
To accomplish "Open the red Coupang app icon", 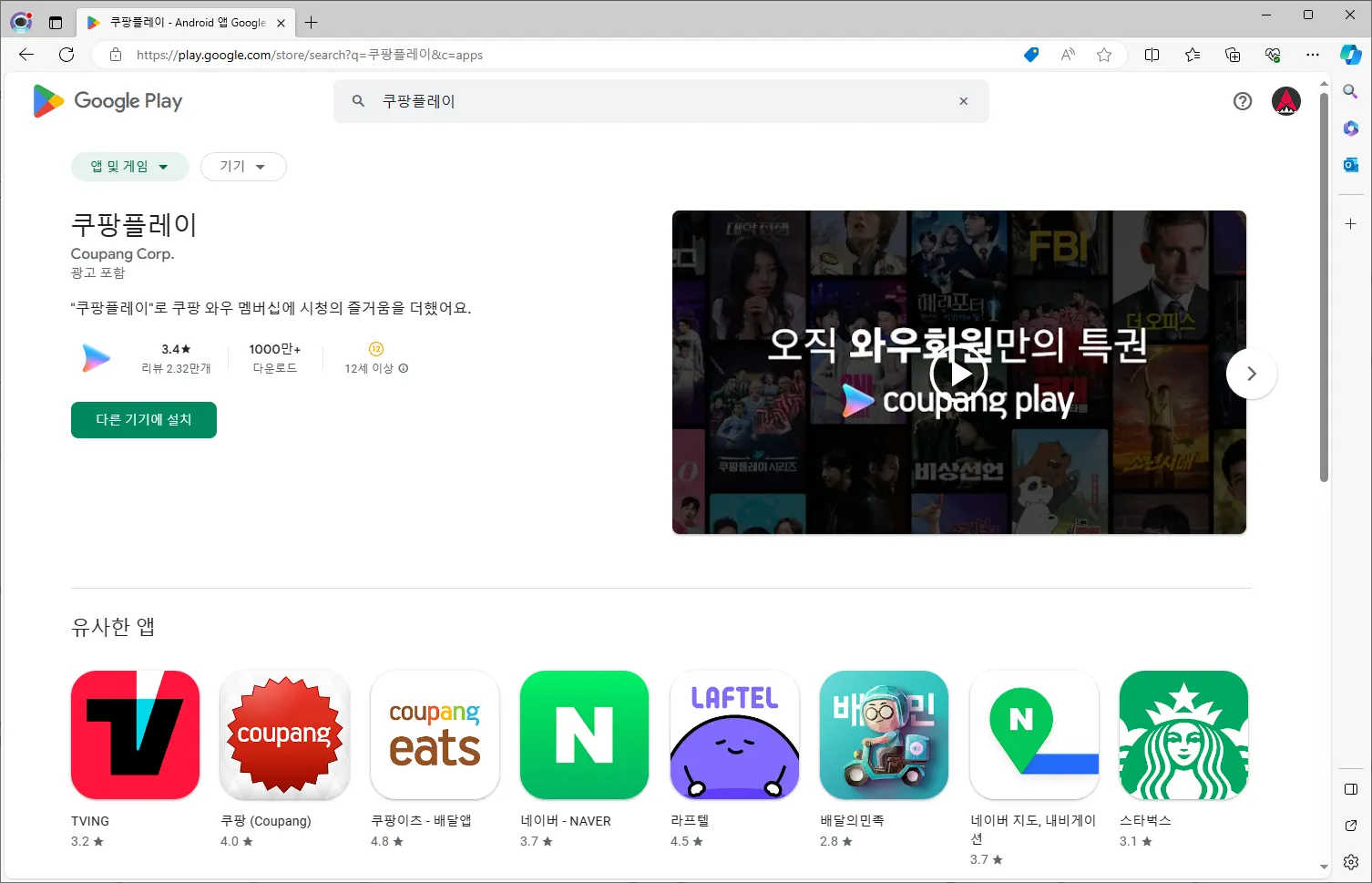I will point(285,734).
